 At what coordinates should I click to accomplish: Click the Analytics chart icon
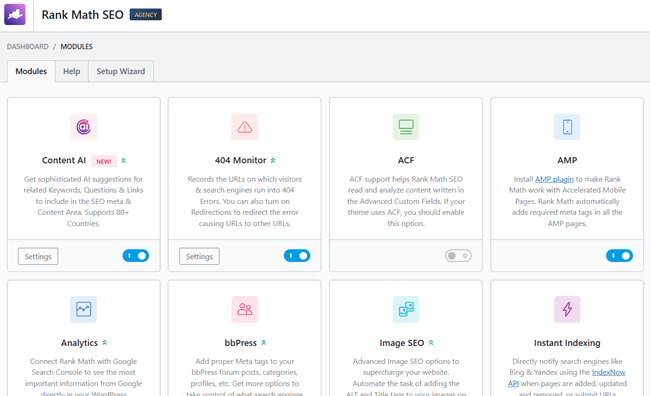click(x=83, y=309)
